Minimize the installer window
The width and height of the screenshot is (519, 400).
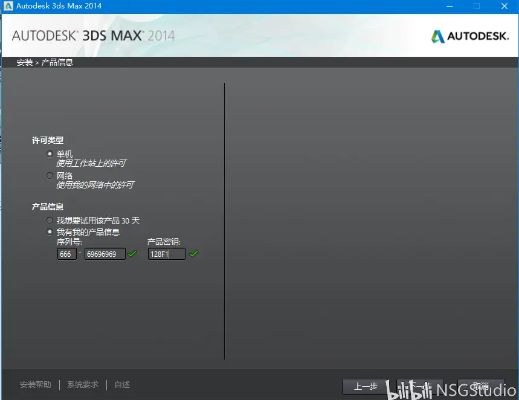449,6
